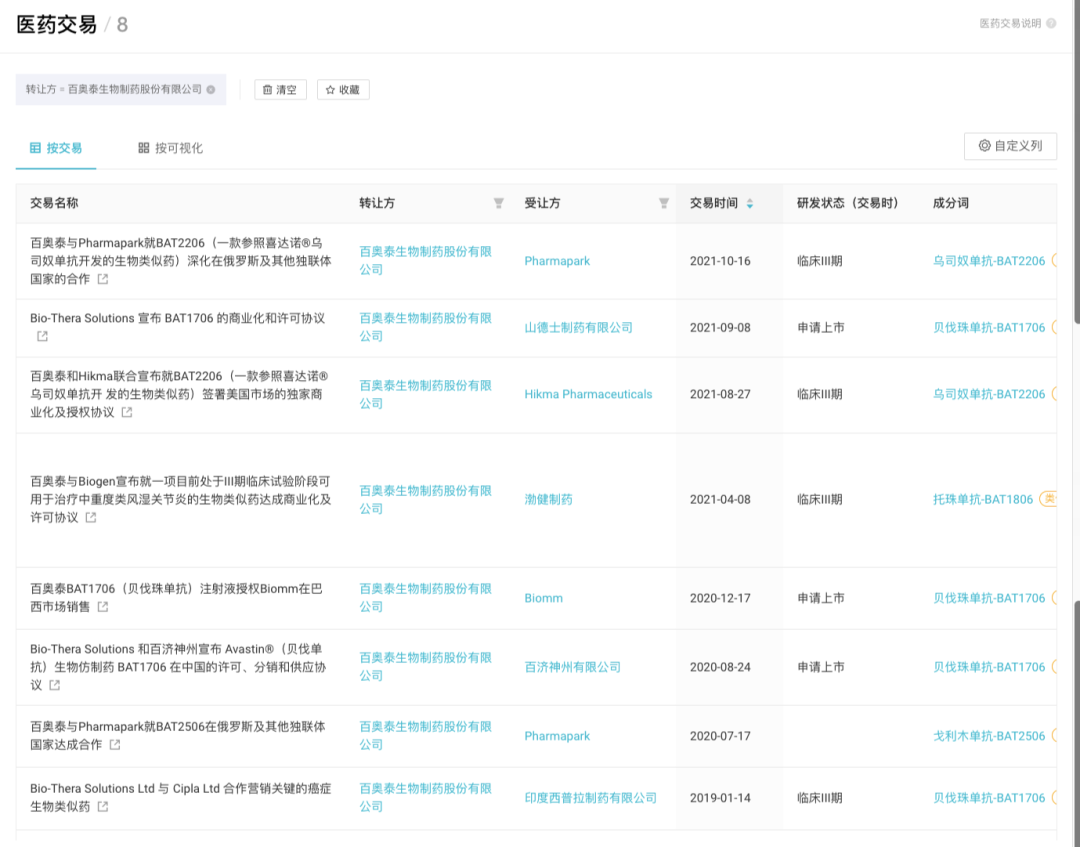Open 百奥泰 transferor link in 2019-01-14 row
This screenshot has height=847, width=1080.
tap(426, 797)
